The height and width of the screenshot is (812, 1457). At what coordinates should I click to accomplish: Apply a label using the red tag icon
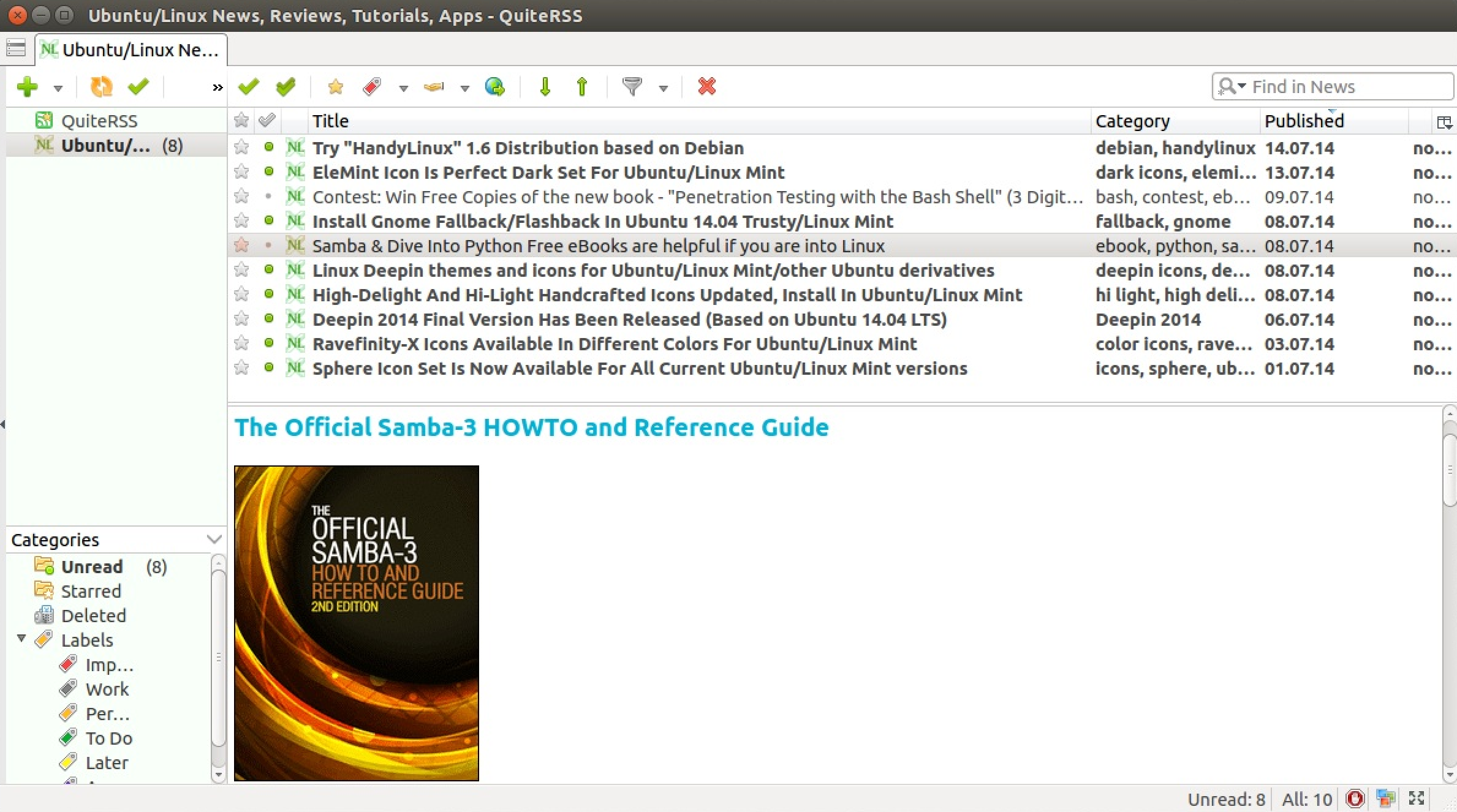click(371, 87)
